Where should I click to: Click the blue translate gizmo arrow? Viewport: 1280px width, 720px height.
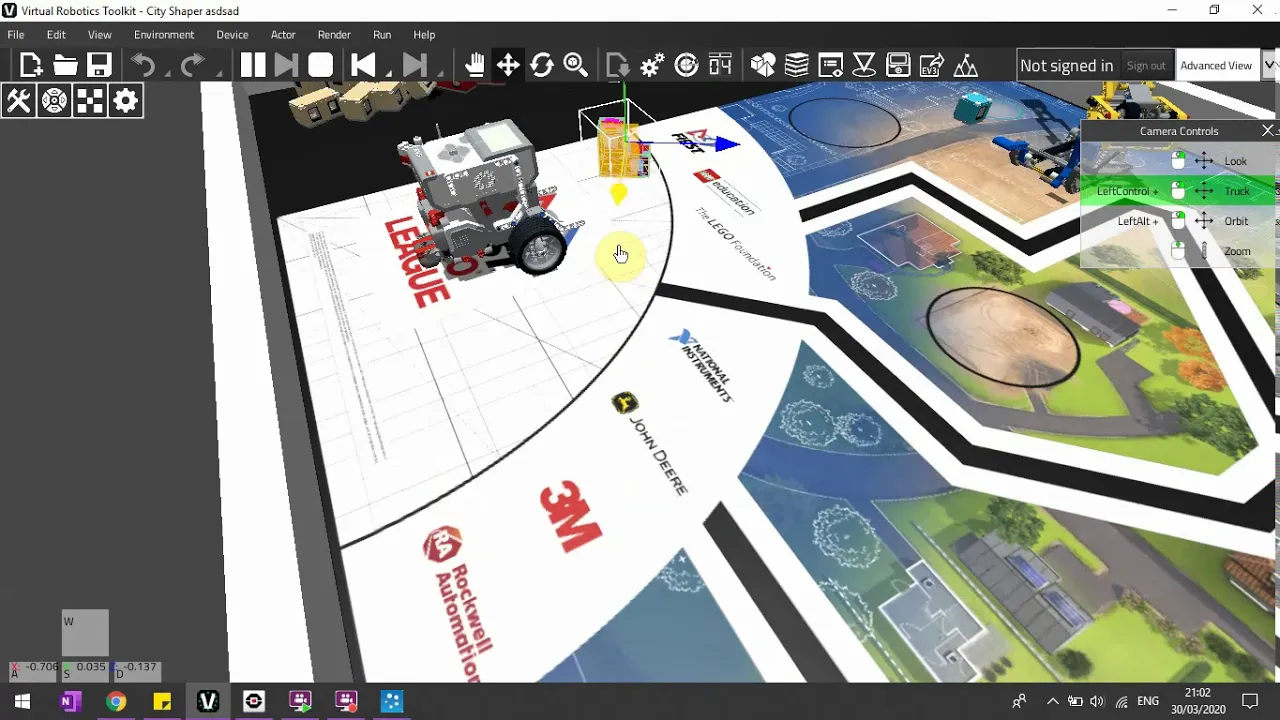pyautogui.click(x=726, y=145)
